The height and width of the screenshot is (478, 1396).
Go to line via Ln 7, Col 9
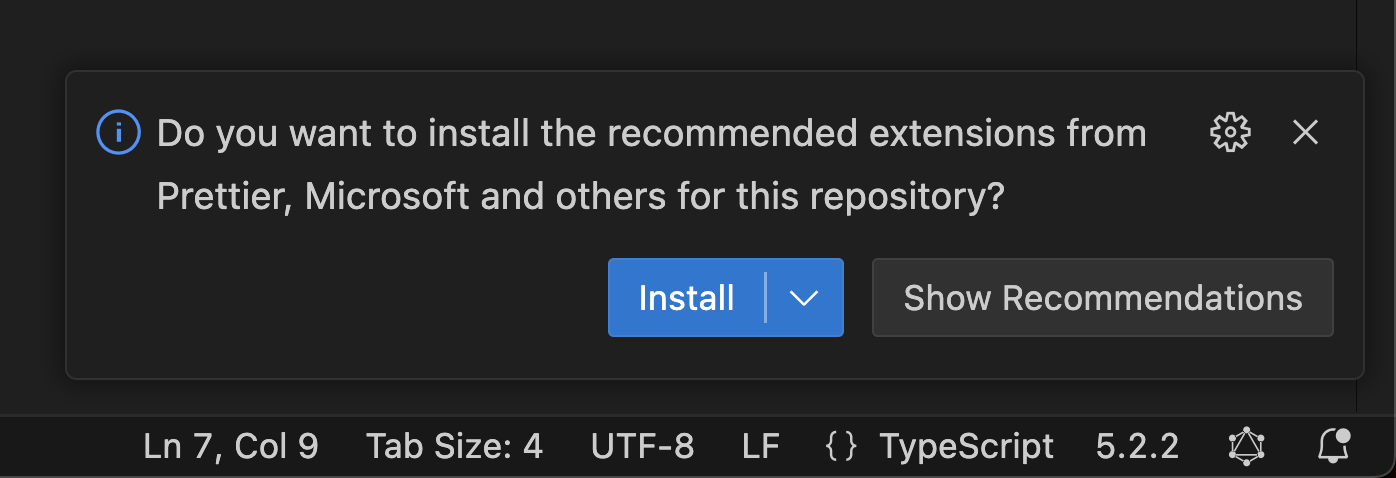tap(231, 446)
